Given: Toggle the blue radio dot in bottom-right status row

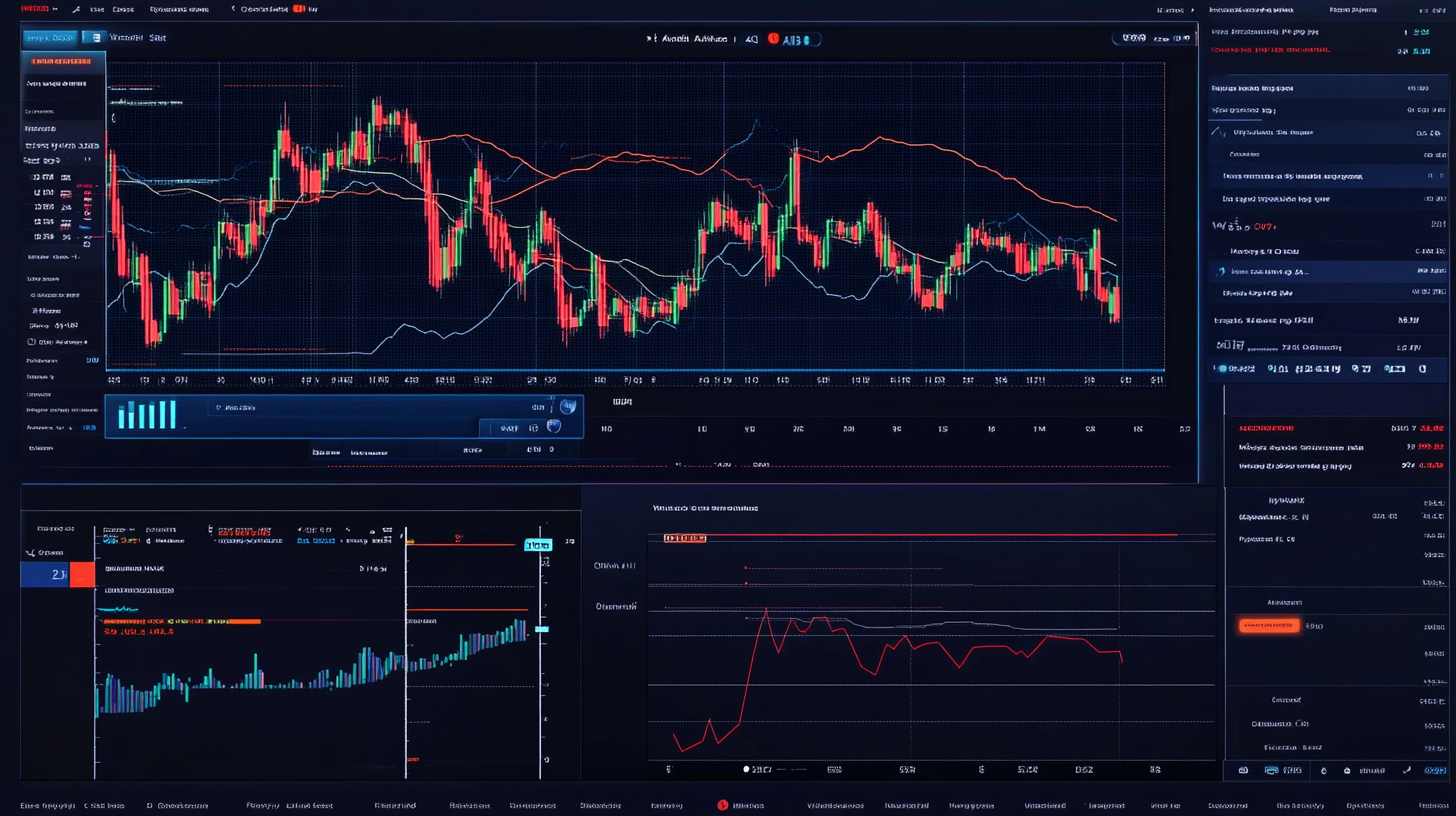Looking at the screenshot, I should pos(747,769).
